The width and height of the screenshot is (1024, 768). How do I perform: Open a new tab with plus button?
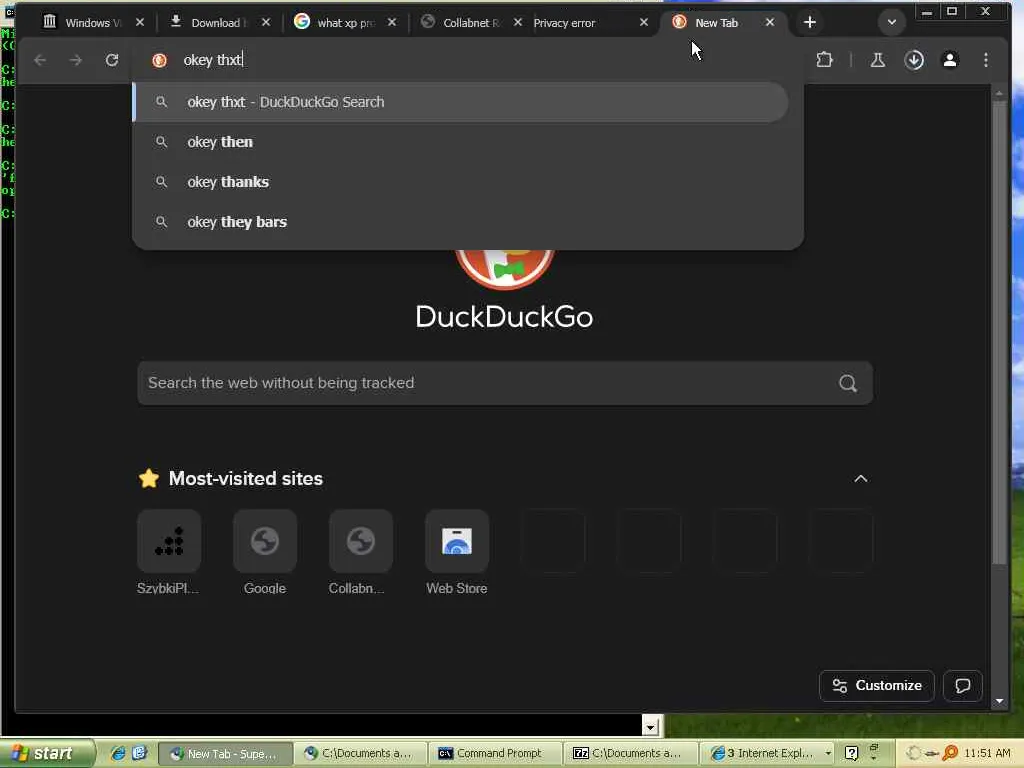click(810, 22)
